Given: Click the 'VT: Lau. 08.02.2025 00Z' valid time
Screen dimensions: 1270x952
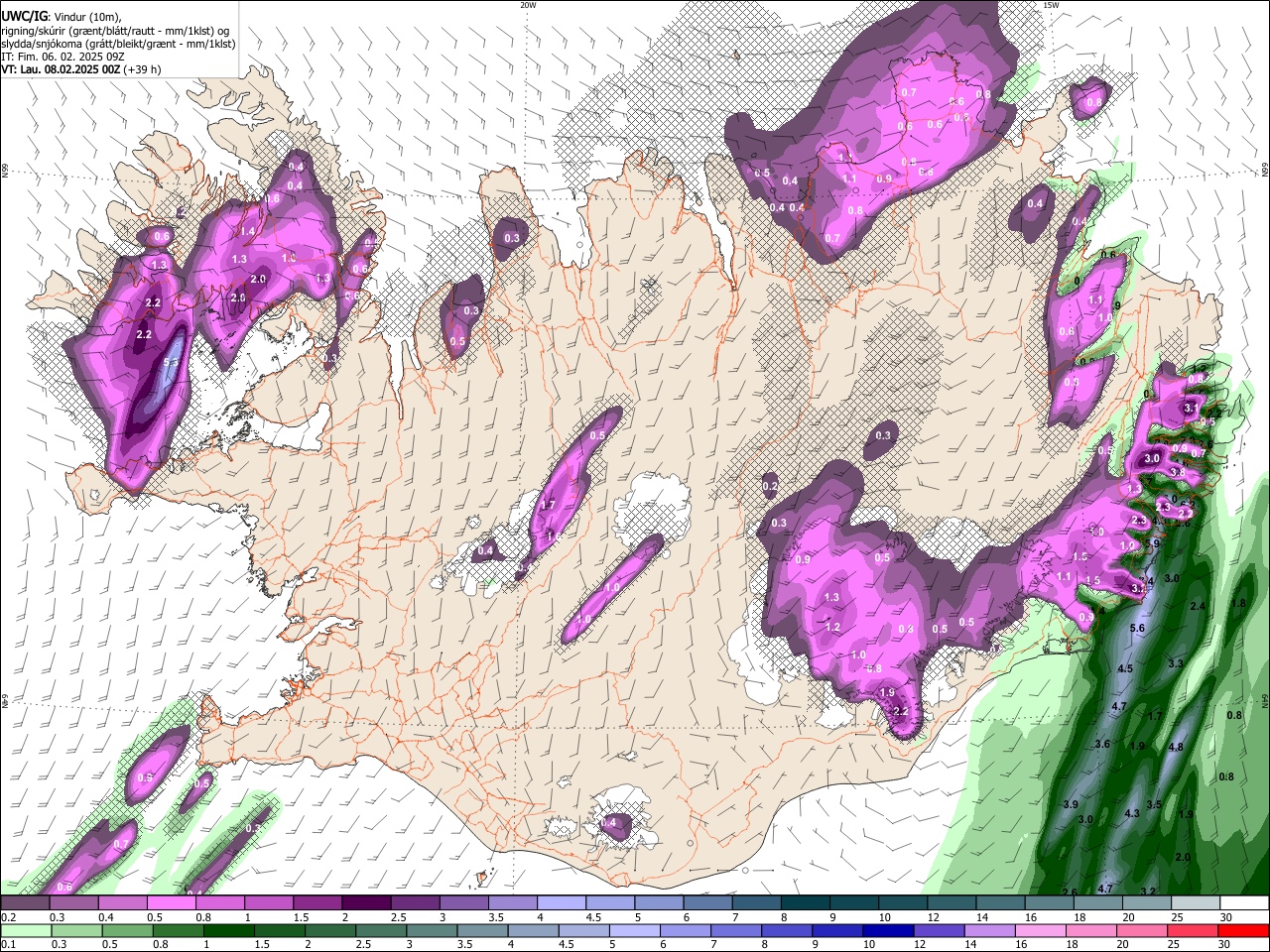Looking at the screenshot, I should pyautogui.click(x=62, y=69).
